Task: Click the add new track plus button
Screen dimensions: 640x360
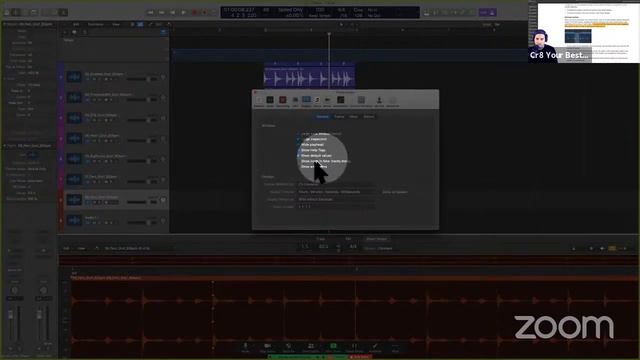Action: pyautogui.click(x=65, y=32)
